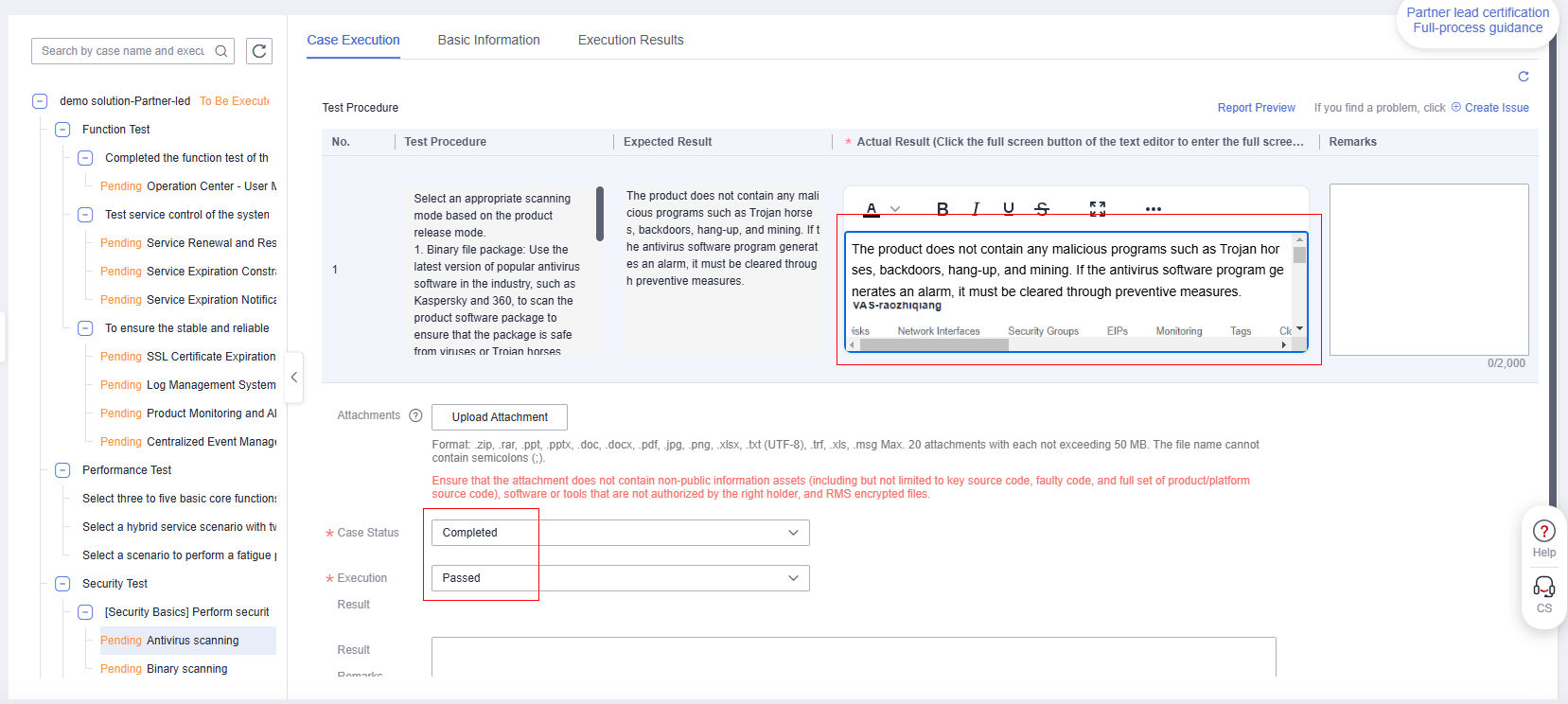Open the Help panel
Screen dimensions: 1568x704
click(x=1544, y=538)
